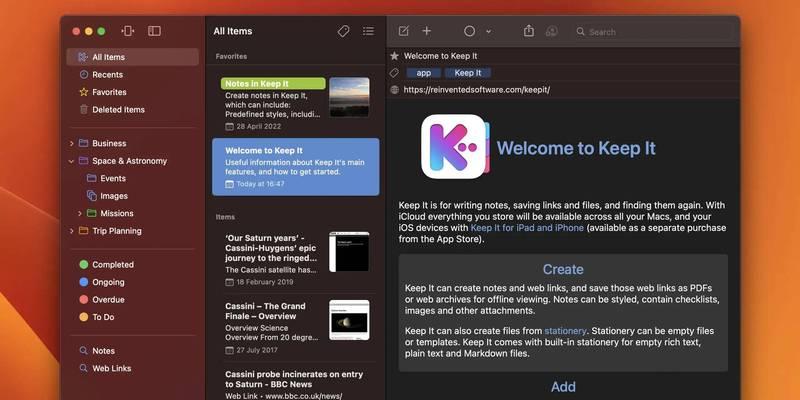This screenshot has width=800, height=400.
Task: Toggle the compact mode icon in sidebar header
Action: pyautogui.click(x=128, y=31)
